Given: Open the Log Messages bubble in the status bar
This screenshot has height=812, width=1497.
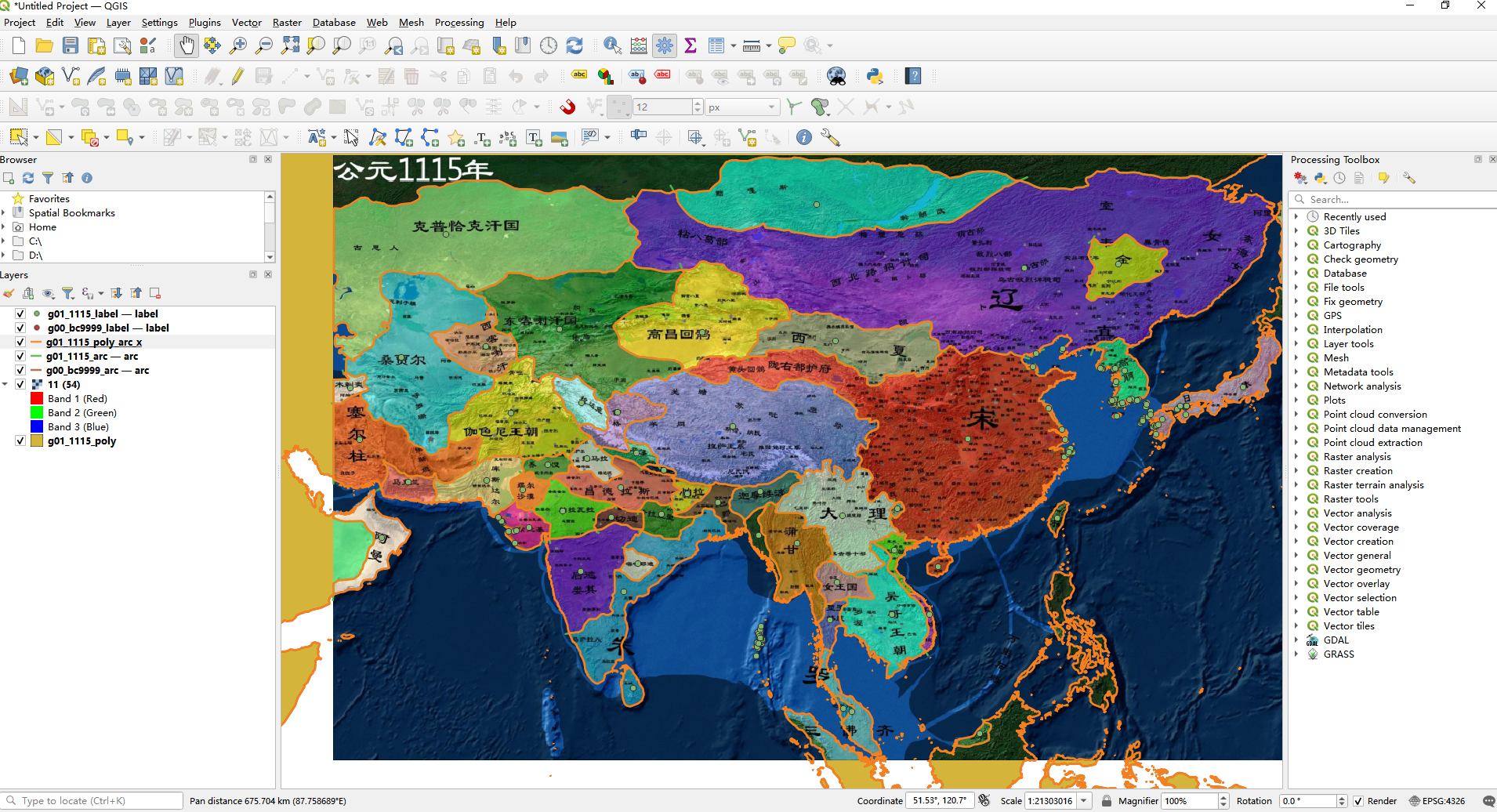Looking at the screenshot, I should coord(1488,800).
